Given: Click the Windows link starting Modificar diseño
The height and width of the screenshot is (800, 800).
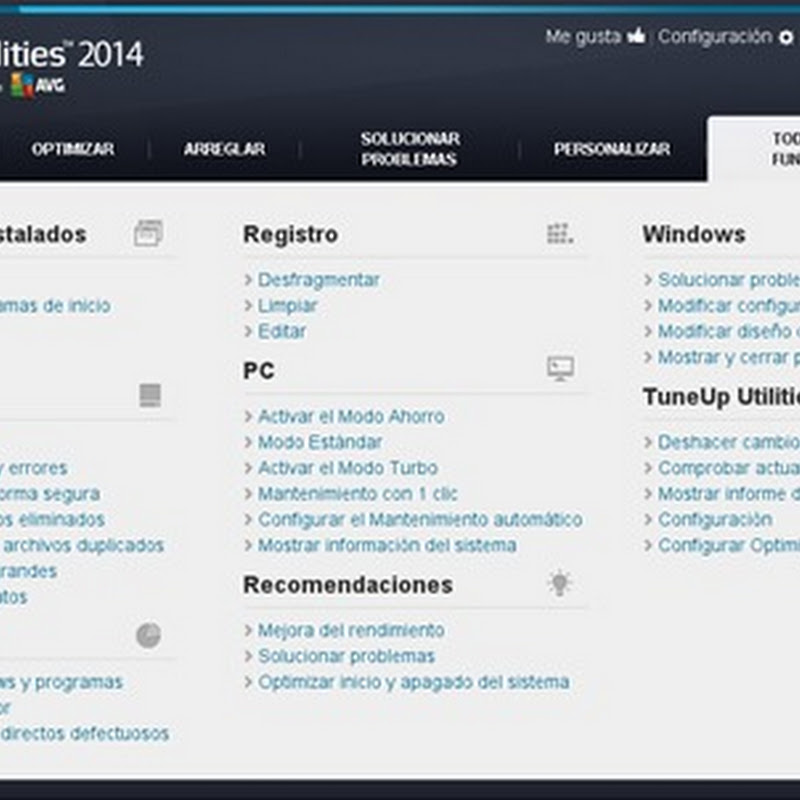Looking at the screenshot, I should (x=729, y=331).
